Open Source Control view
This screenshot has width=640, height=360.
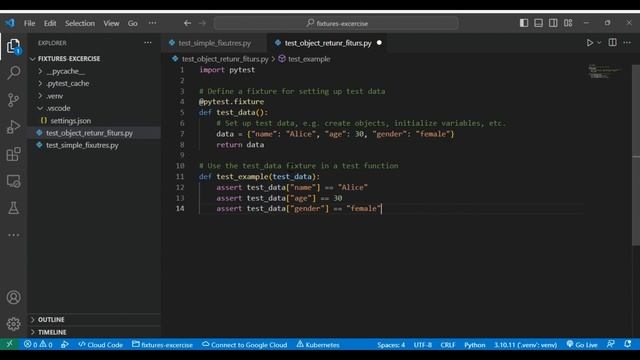click(13, 100)
